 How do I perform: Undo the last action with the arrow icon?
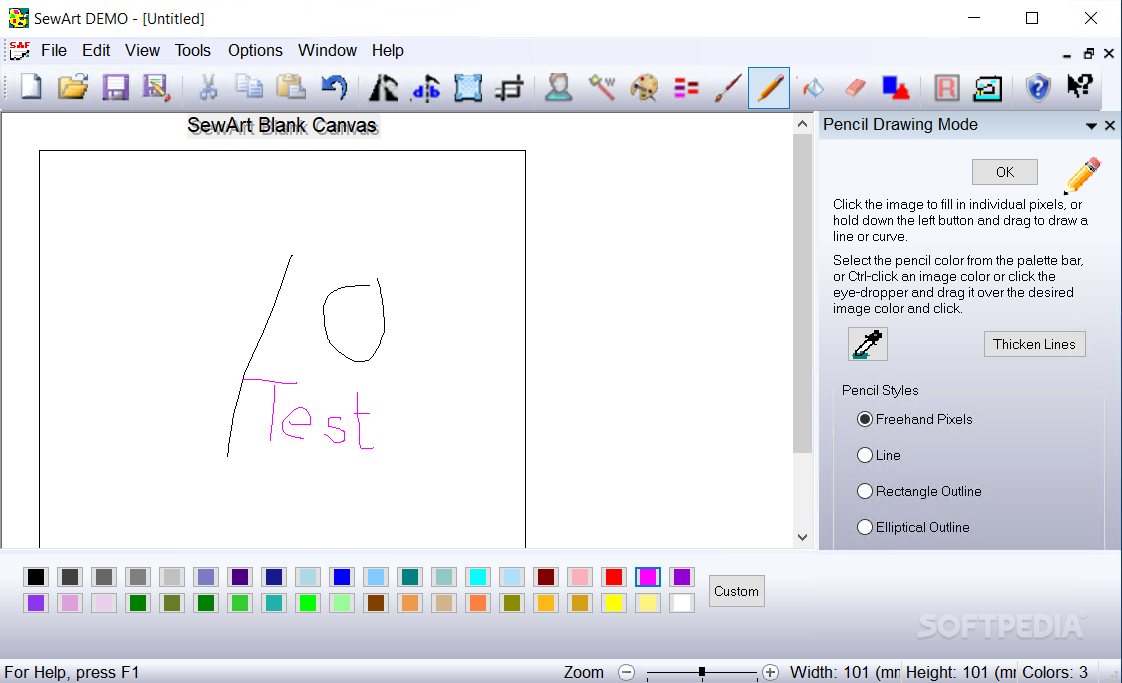(x=333, y=87)
